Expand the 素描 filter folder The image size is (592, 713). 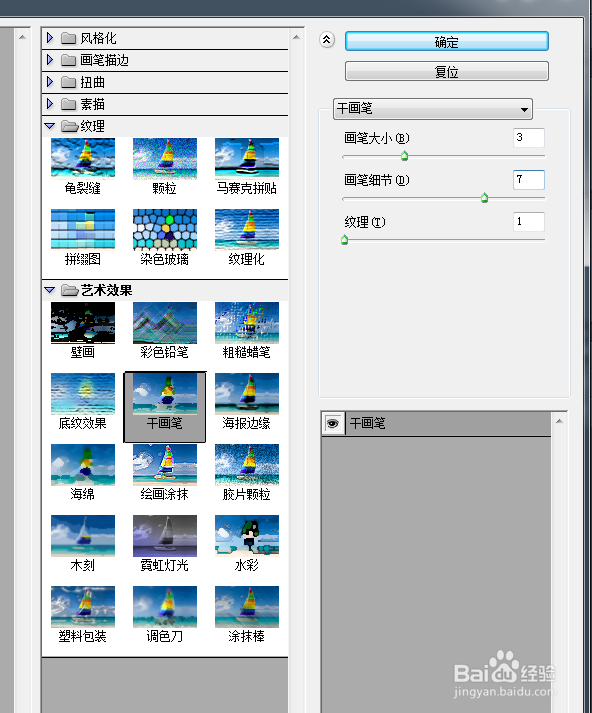pos(50,104)
